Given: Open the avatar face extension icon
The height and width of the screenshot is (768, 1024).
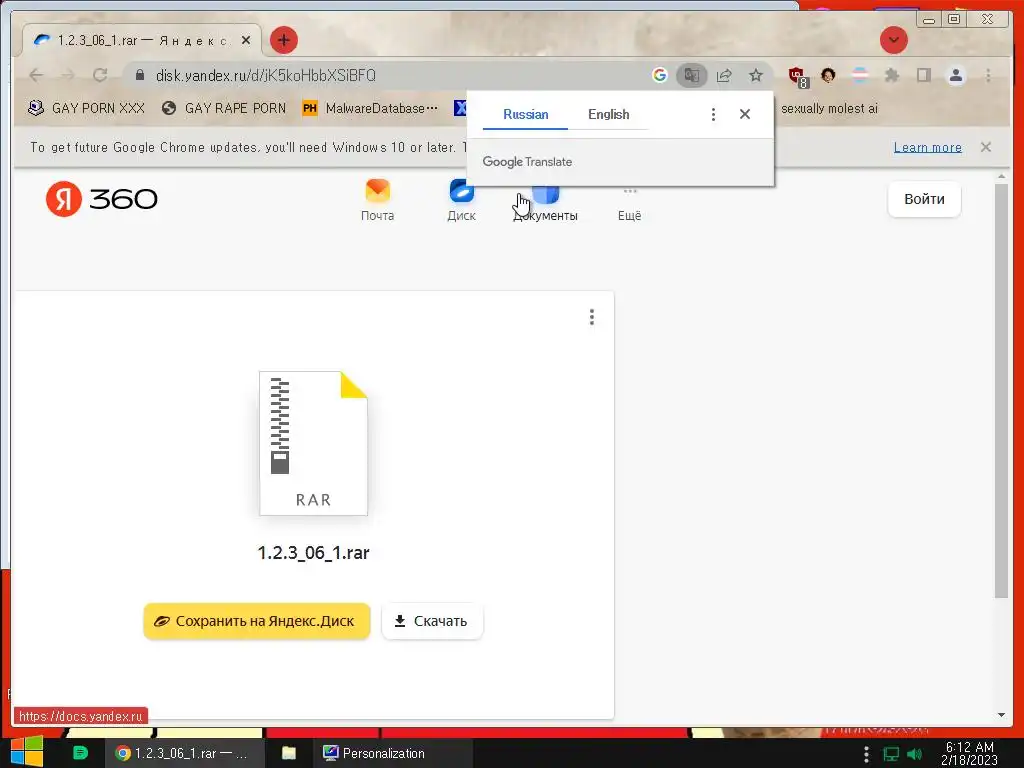Looking at the screenshot, I should 828,76.
